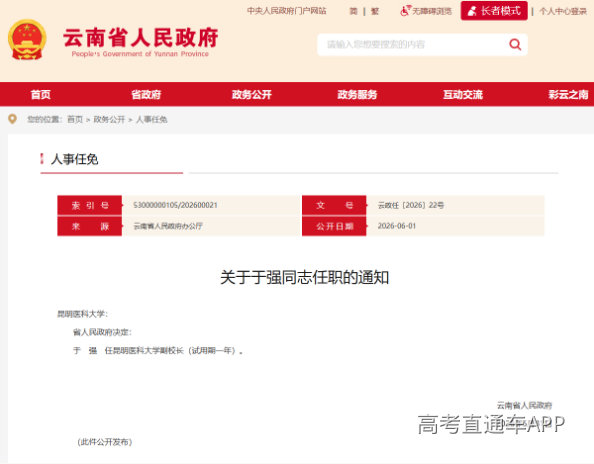
Task: Open 个人中心登录 login link
Action: point(563,11)
